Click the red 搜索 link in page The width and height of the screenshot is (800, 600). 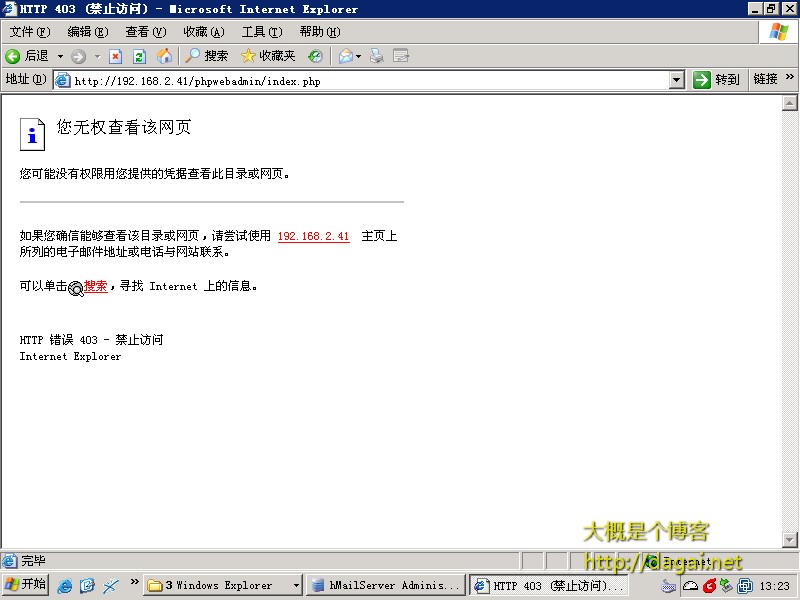coord(95,286)
